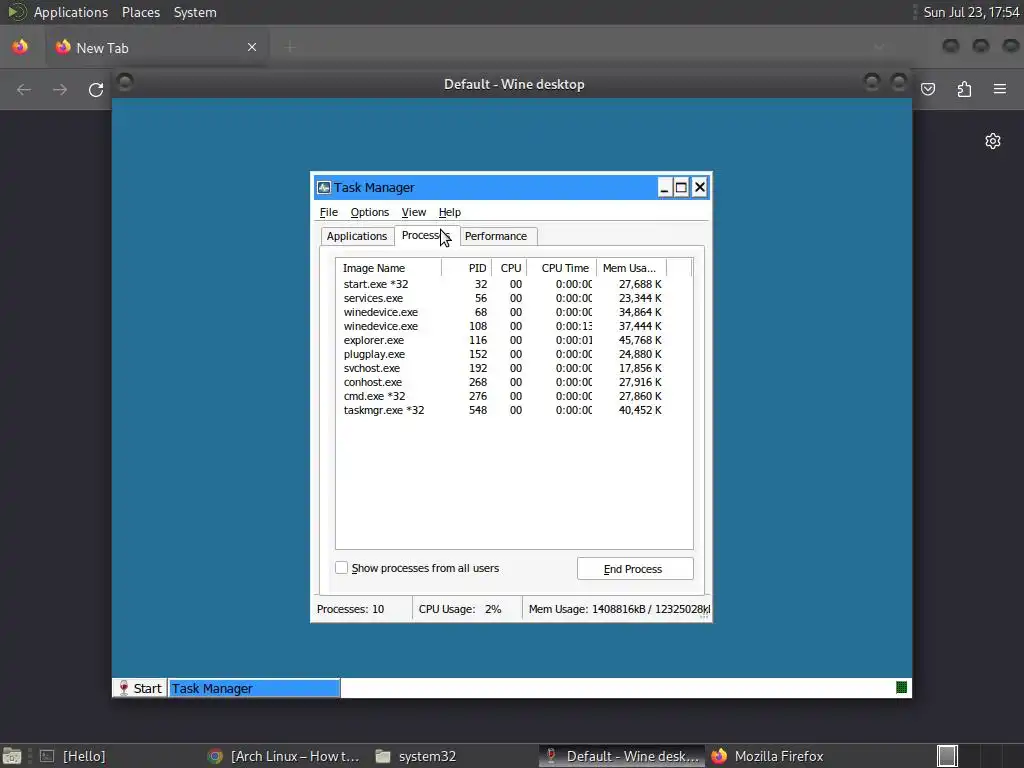Screen dimensions: 1024x768
Task: Open the Places menu in top panel
Action: [140, 12]
